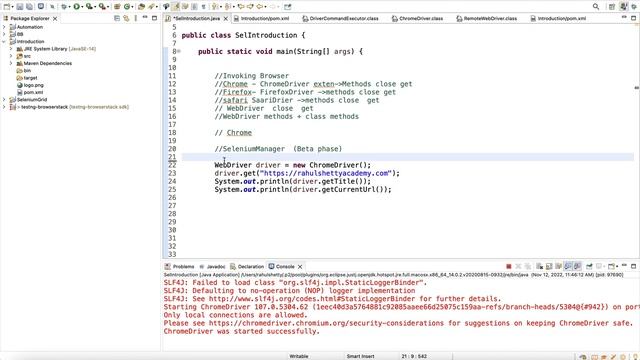Click inside highlighted empty line 21
The width and height of the screenshot is (640, 360).
pos(407,157)
